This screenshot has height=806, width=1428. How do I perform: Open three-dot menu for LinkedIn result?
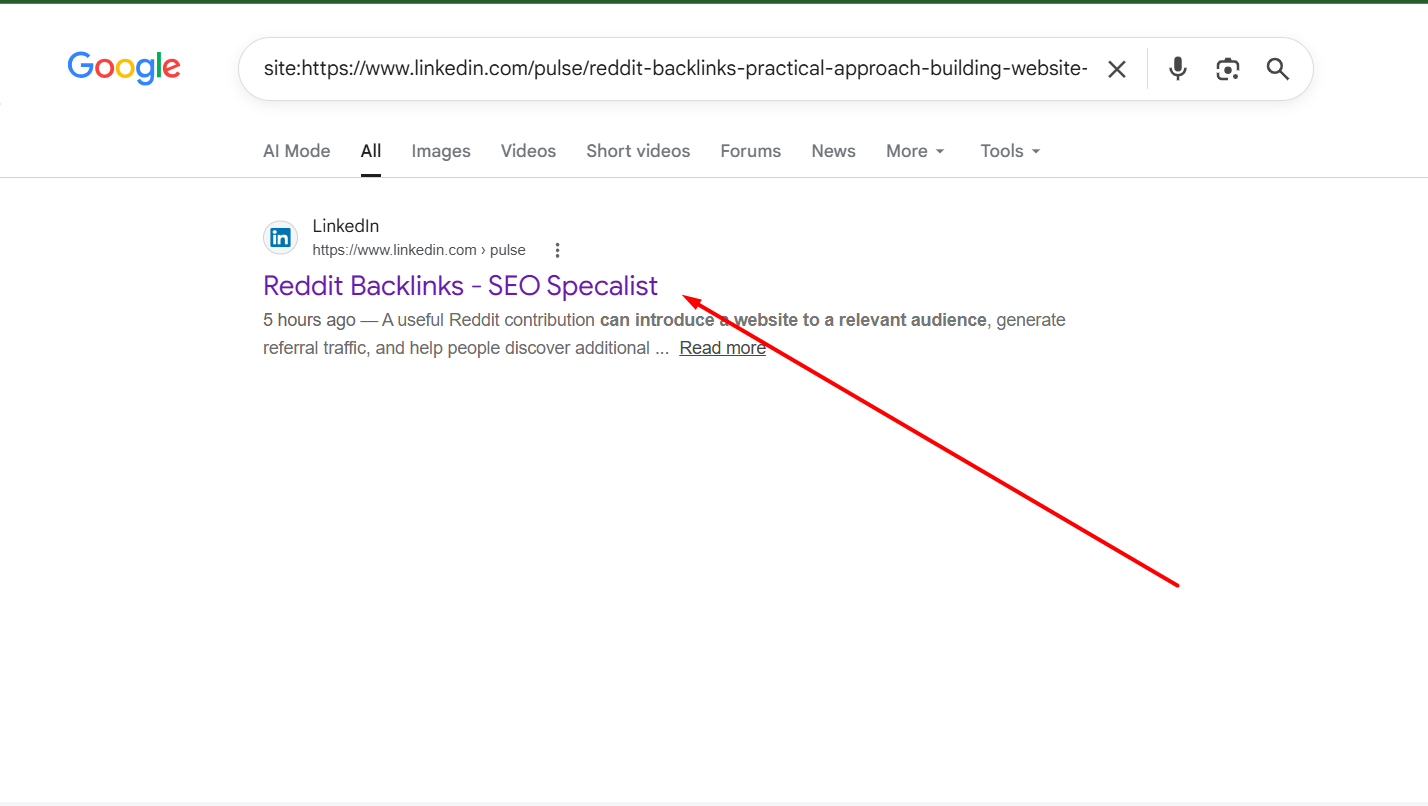pyautogui.click(x=558, y=250)
